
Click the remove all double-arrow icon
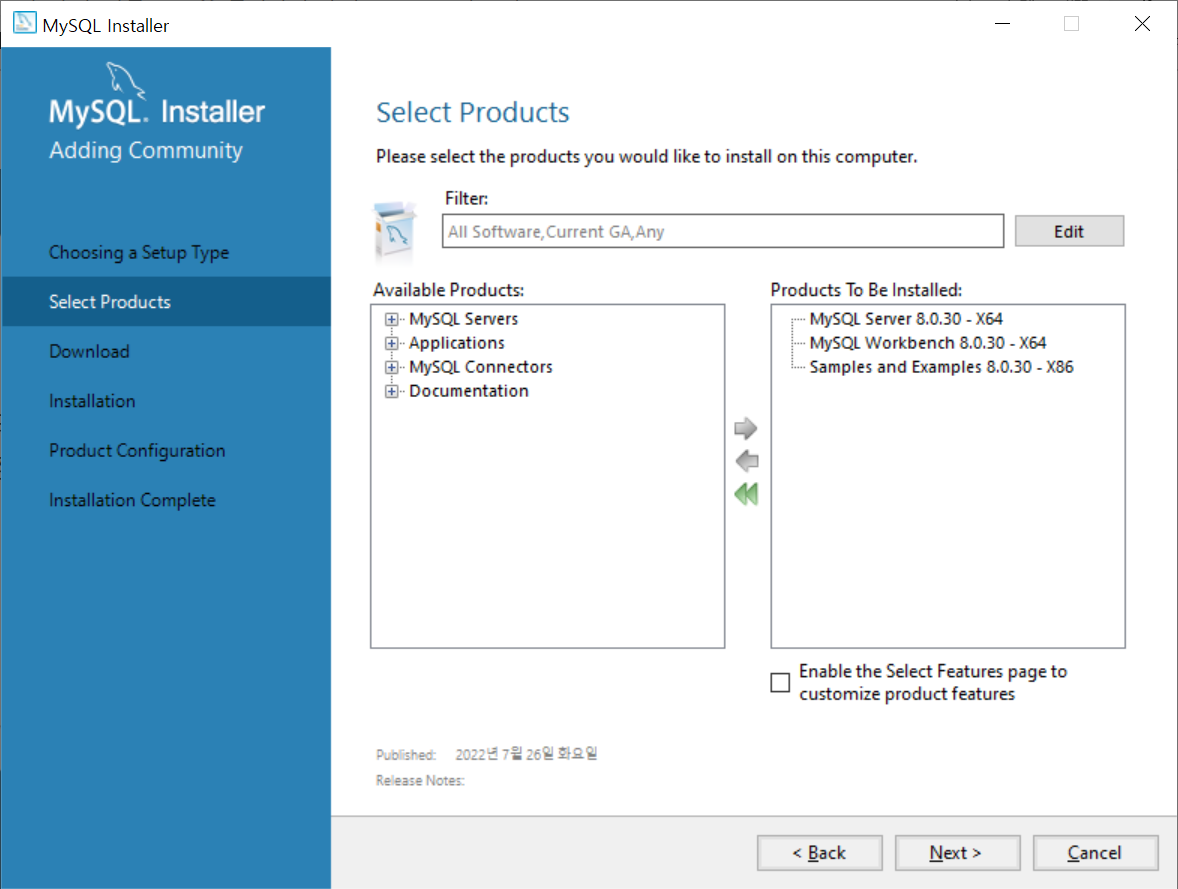(746, 494)
